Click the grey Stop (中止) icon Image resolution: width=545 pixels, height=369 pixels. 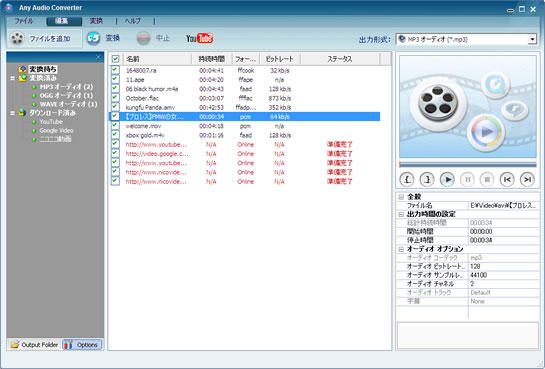[143, 38]
